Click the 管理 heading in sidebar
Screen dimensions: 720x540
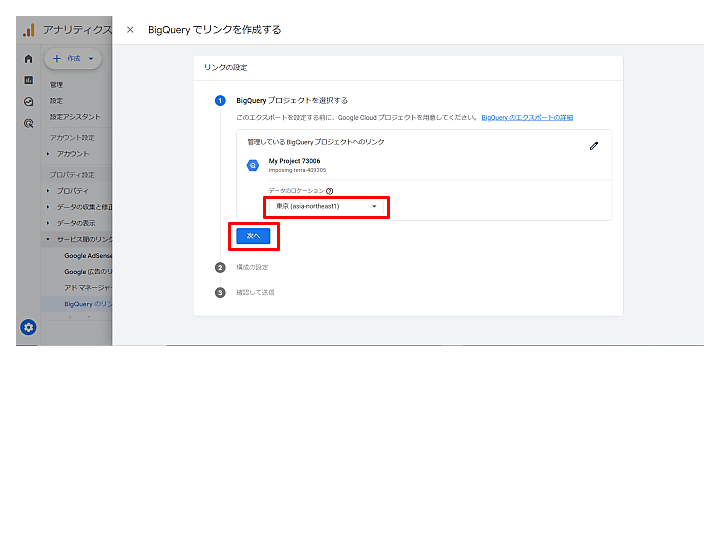point(56,85)
